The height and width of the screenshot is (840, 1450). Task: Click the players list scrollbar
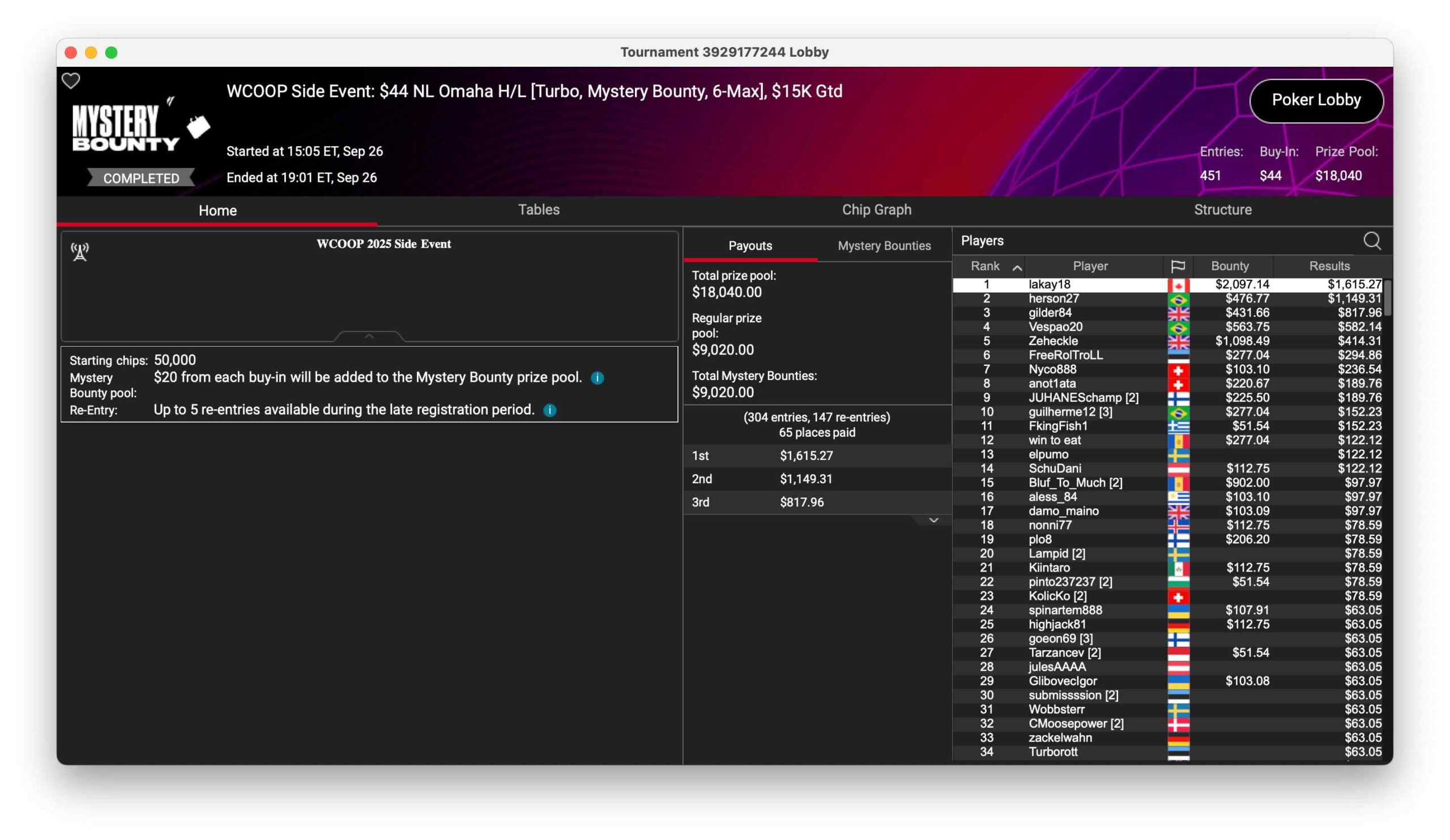[1387, 299]
